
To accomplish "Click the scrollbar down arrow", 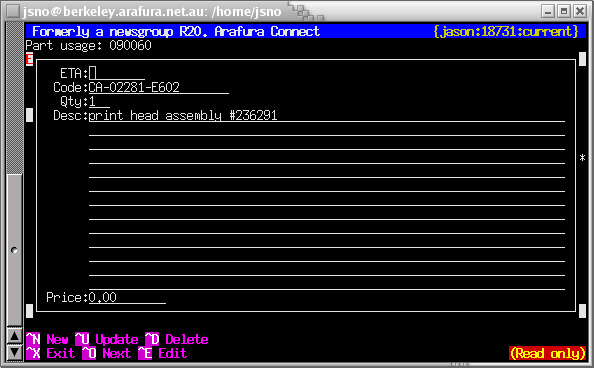I will 15,352.
